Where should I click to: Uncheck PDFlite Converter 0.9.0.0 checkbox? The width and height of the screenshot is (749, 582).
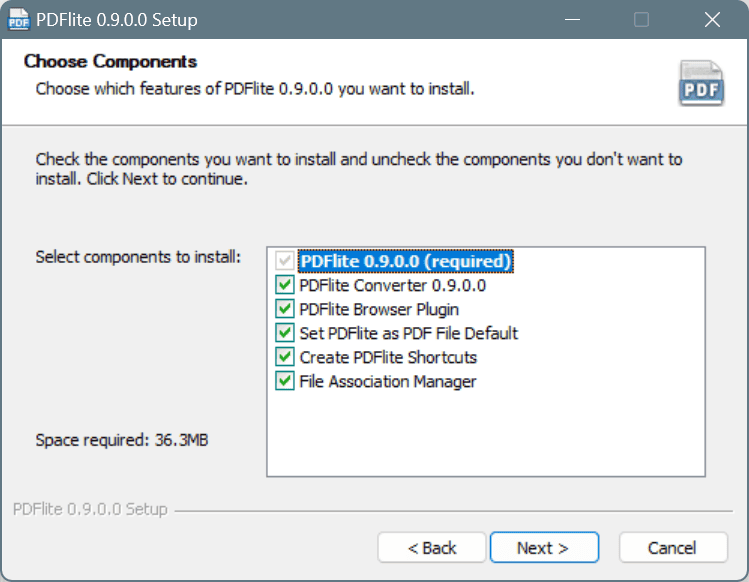pyautogui.click(x=285, y=285)
